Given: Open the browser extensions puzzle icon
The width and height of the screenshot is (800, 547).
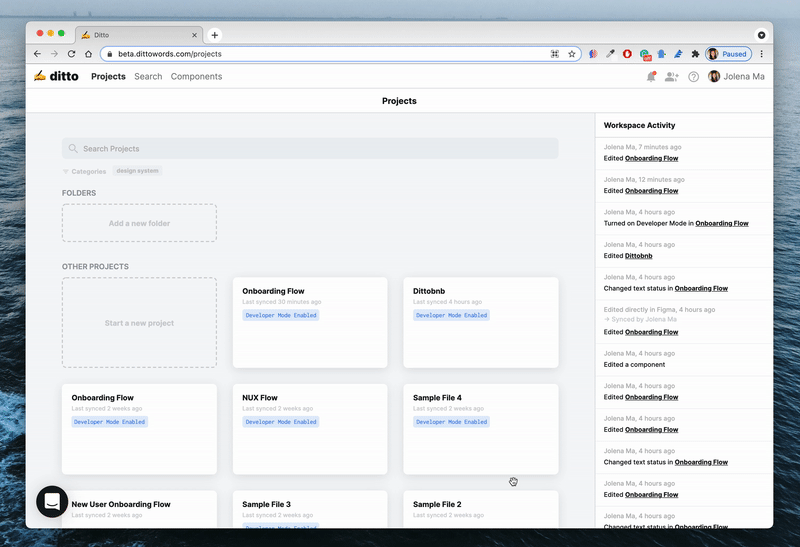Looking at the screenshot, I should tap(695, 54).
